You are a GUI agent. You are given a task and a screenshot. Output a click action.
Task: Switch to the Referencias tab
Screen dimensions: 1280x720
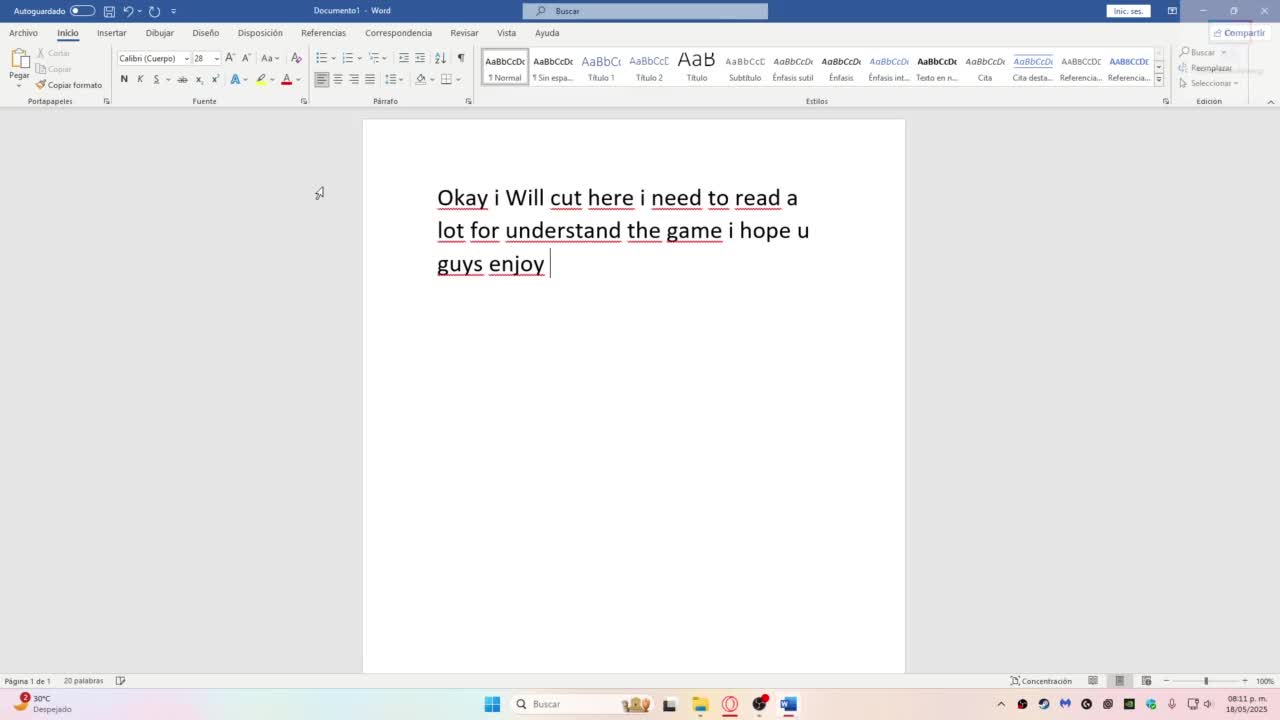point(323,33)
